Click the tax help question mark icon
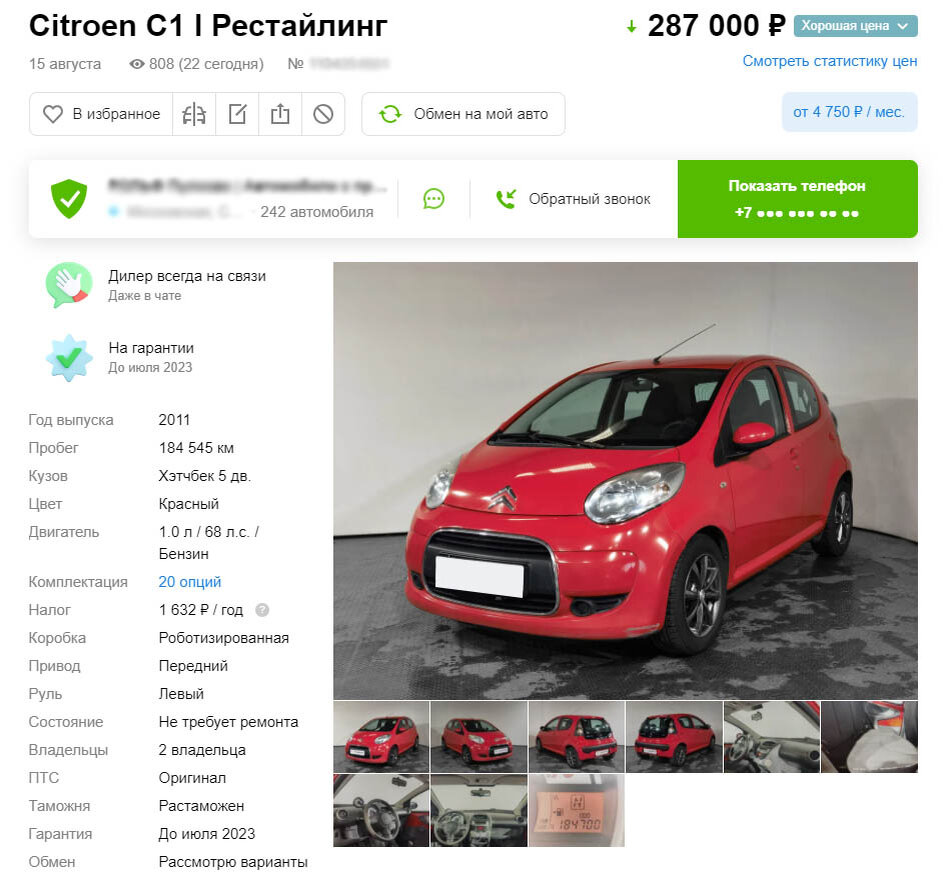Image resolution: width=943 pixels, height=882 pixels. click(262, 610)
